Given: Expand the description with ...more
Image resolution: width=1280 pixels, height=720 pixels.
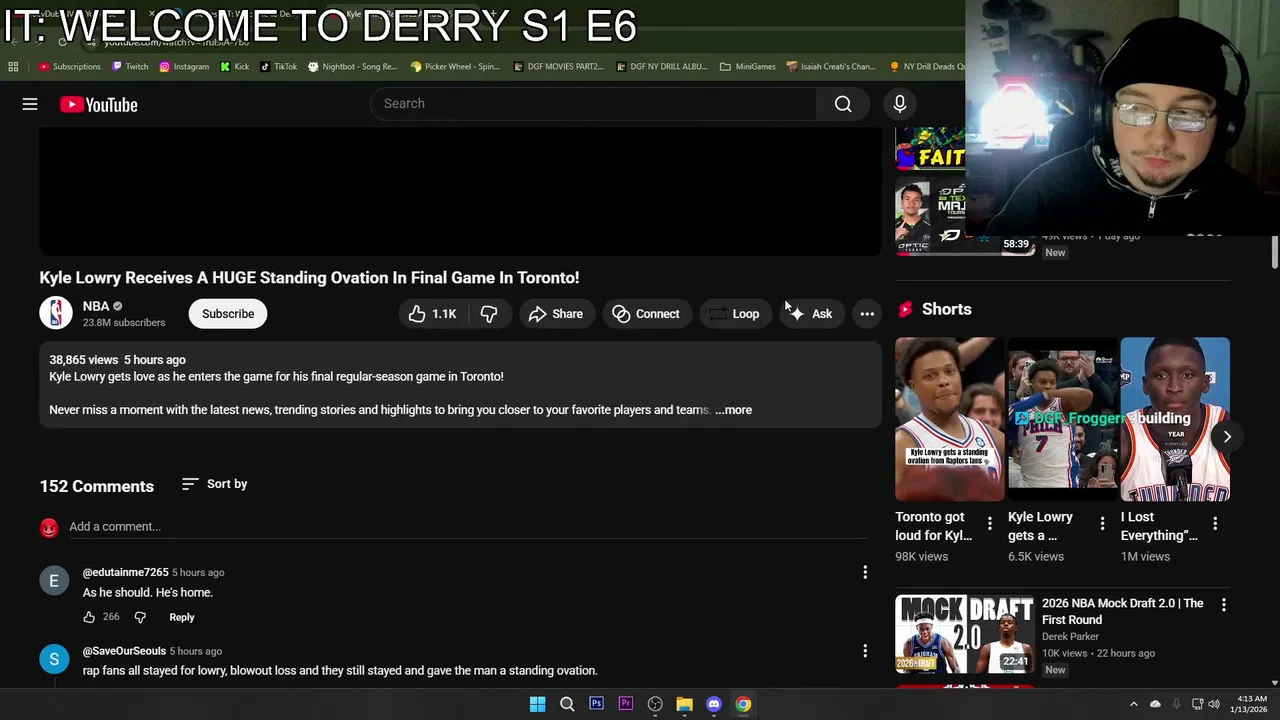Looking at the screenshot, I should [733, 410].
